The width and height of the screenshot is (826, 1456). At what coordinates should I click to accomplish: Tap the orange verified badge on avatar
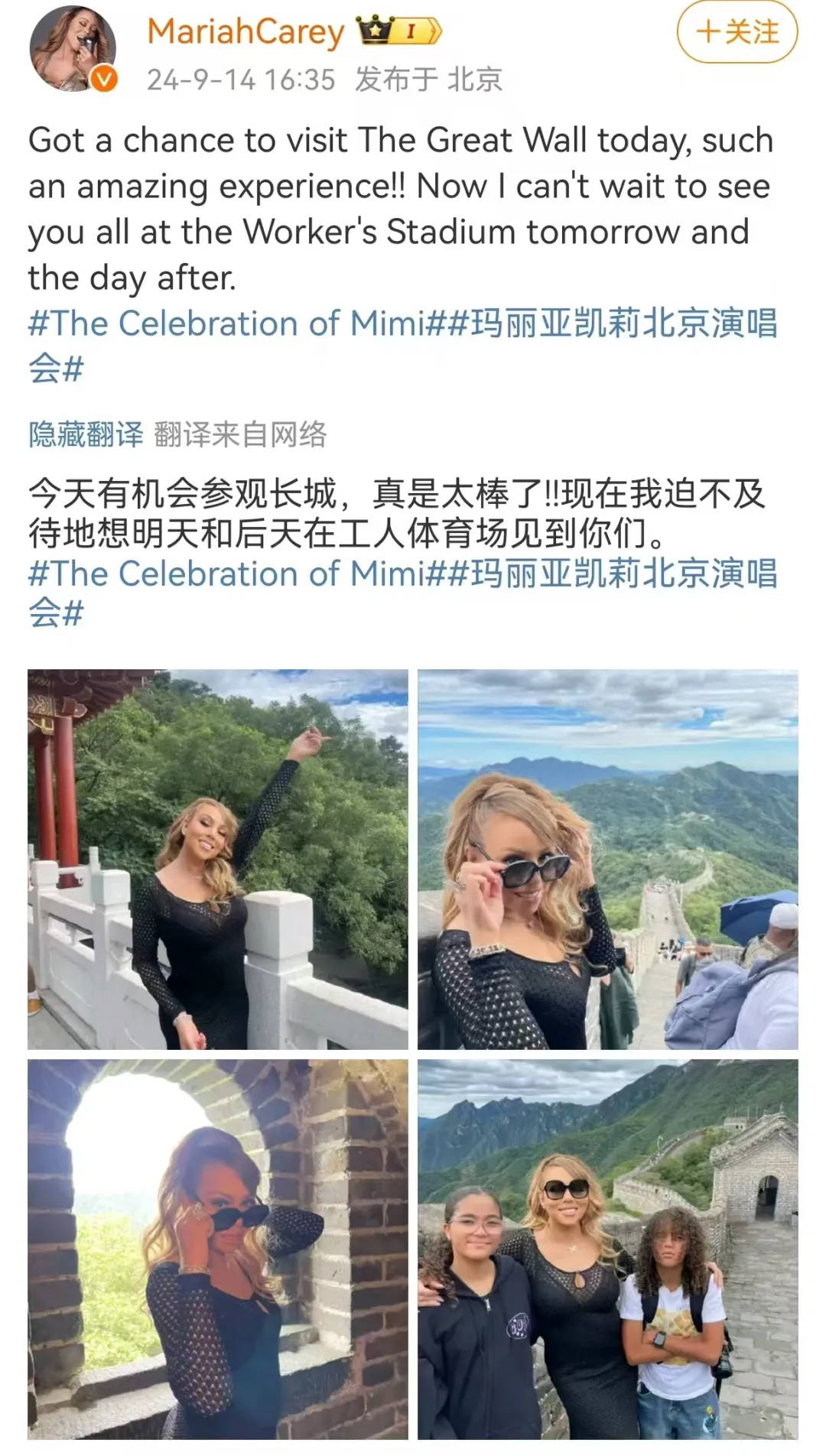click(x=103, y=79)
